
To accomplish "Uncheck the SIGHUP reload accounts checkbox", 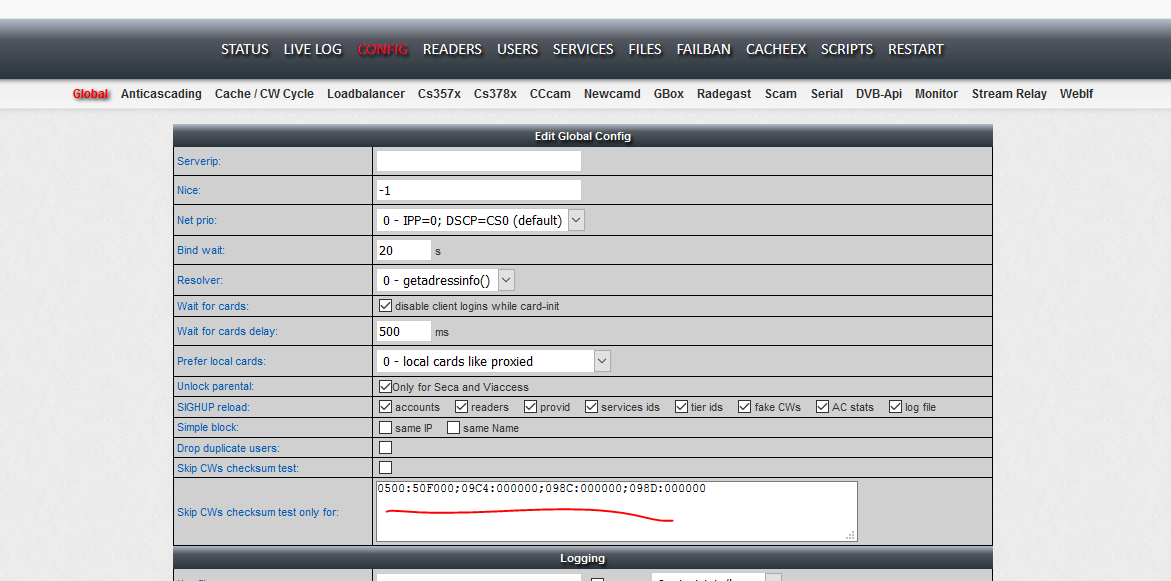I will tap(385, 407).
